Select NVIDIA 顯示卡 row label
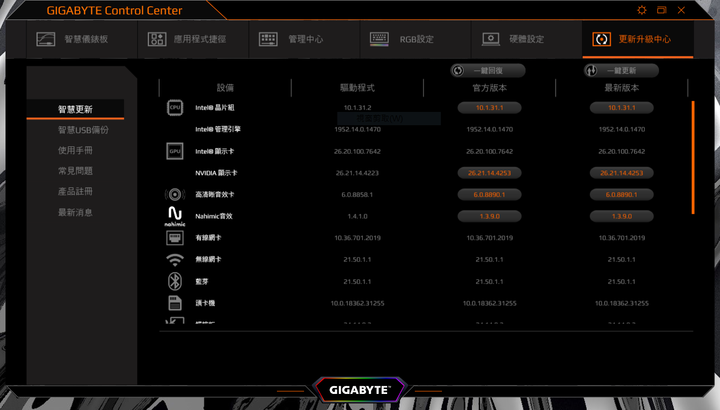Viewport: 720px width, 410px height. click(216, 173)
